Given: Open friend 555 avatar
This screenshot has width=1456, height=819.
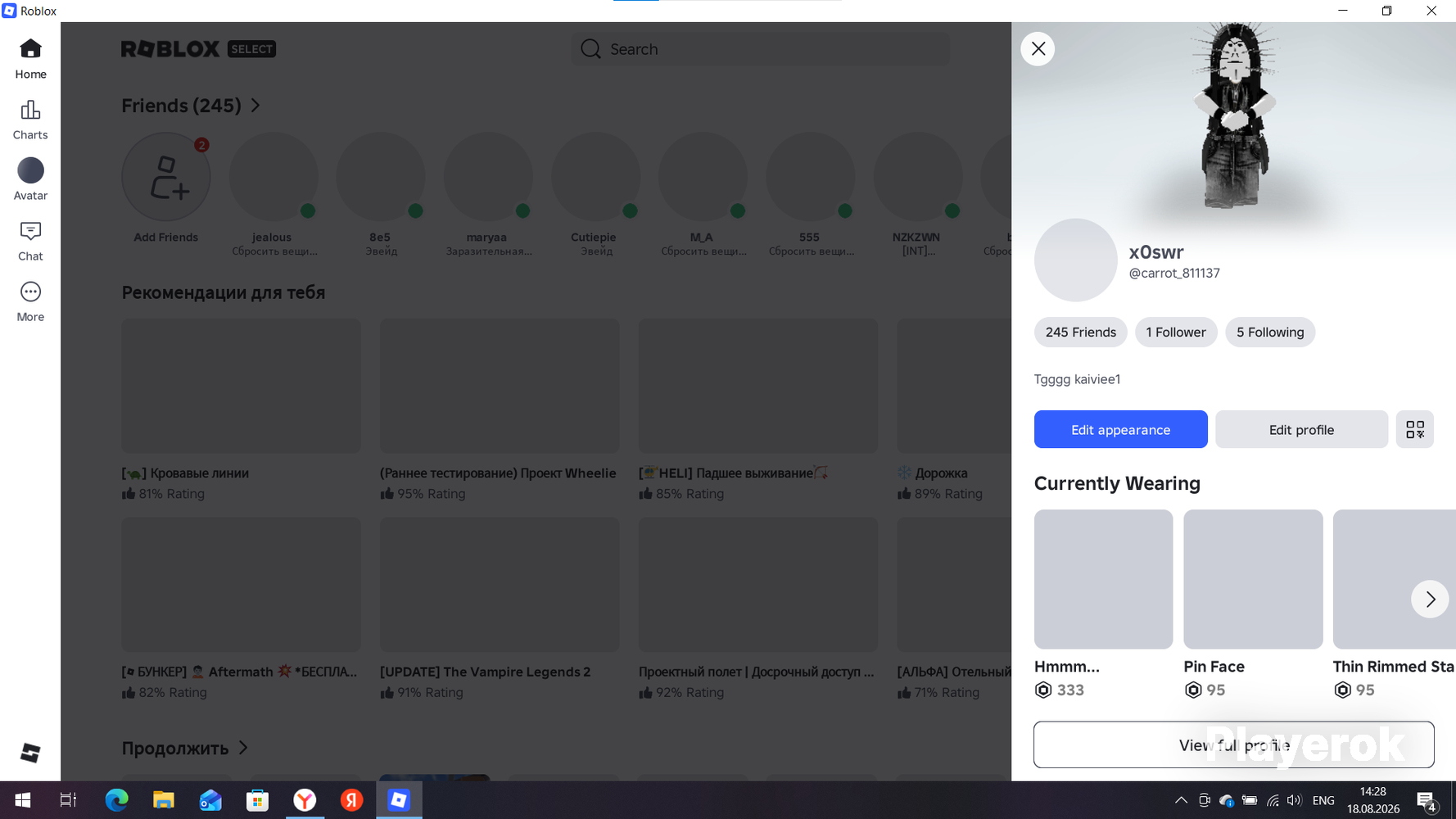Looking at the screenshot, I should pyautogui.click(x=810, y=177).
